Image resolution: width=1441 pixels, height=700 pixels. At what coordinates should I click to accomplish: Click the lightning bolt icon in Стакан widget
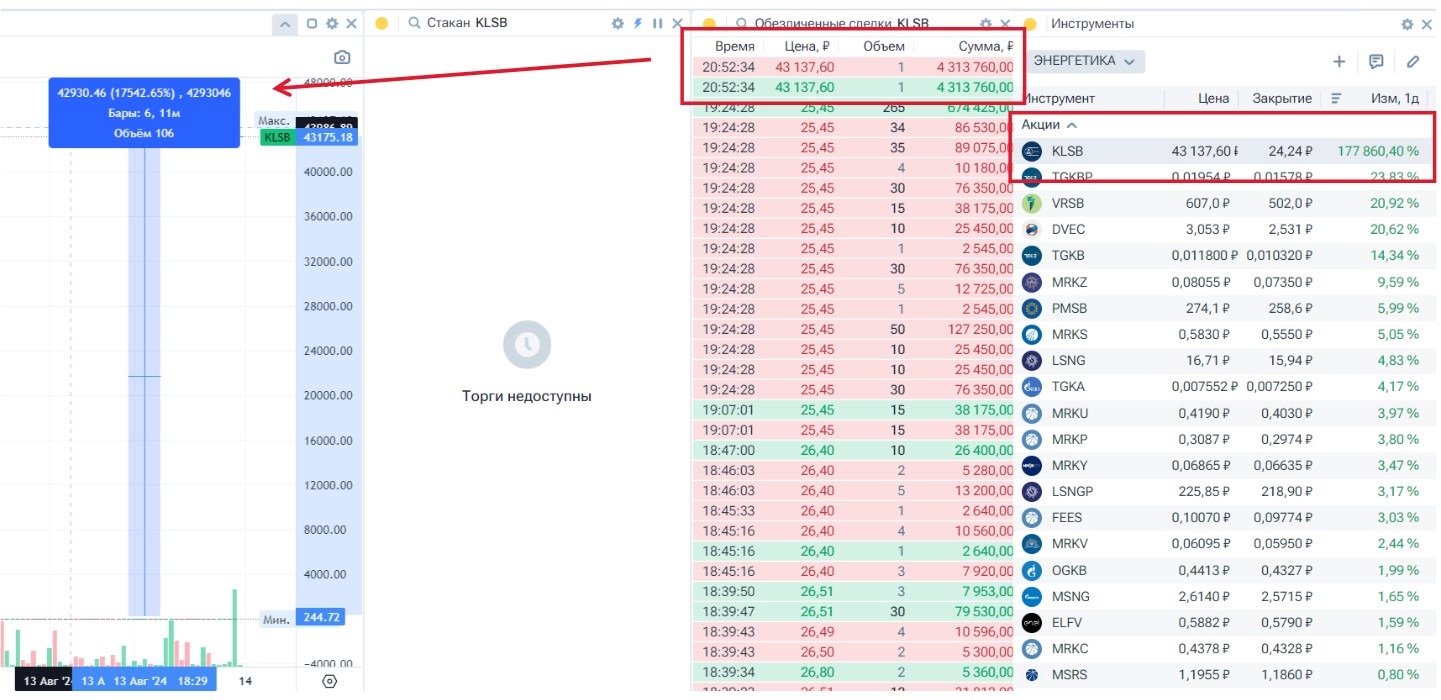(638, 23)
